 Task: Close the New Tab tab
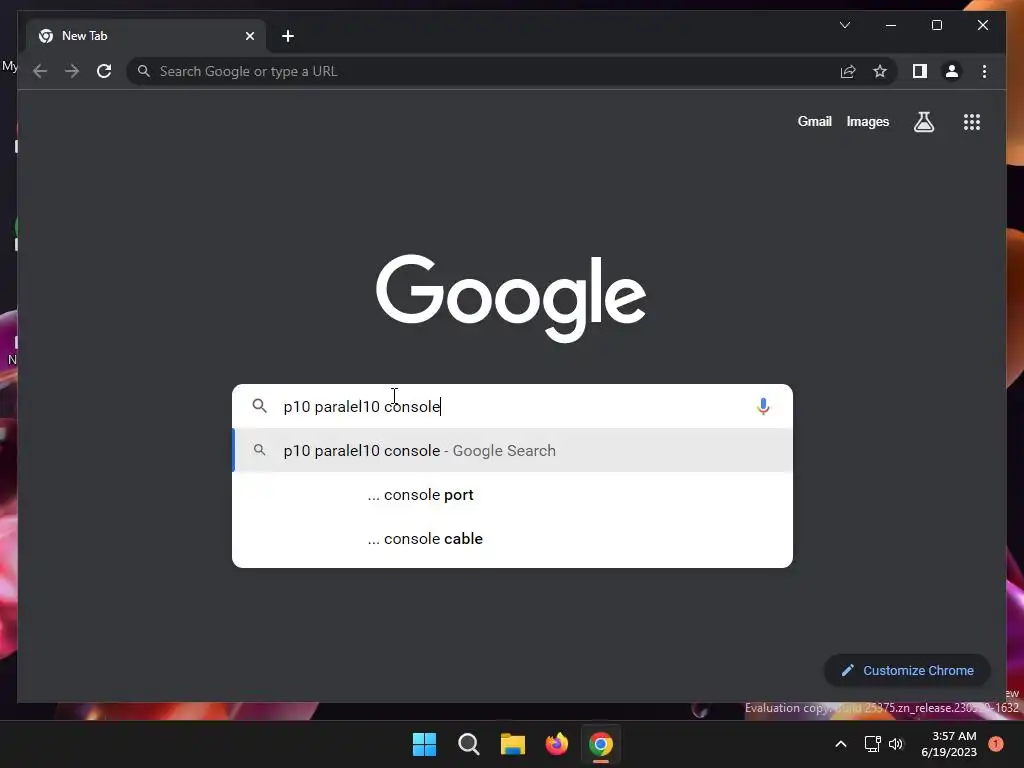(x=249, y=36)
